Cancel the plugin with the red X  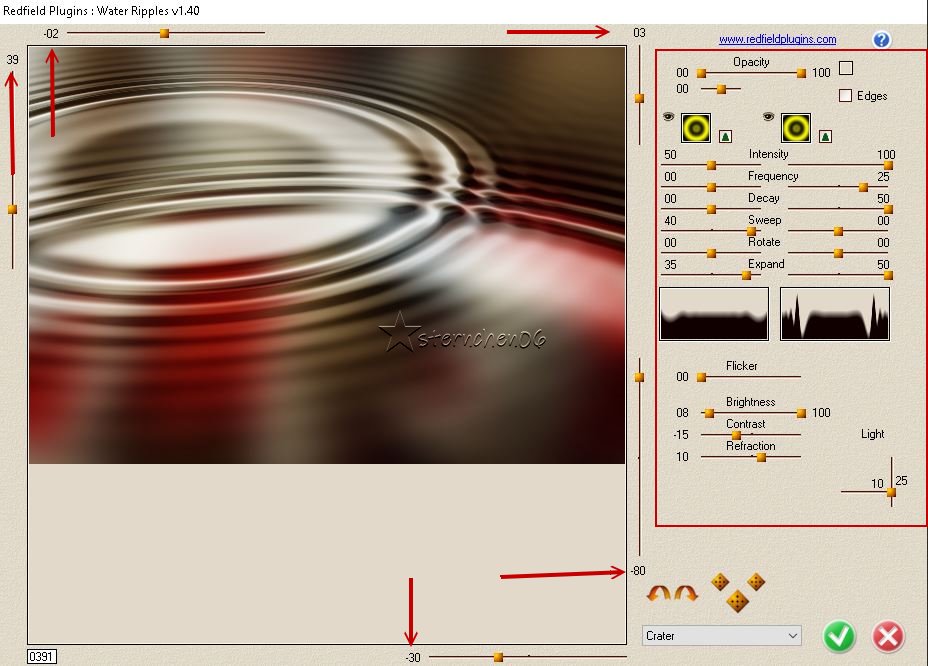[887, 636]
